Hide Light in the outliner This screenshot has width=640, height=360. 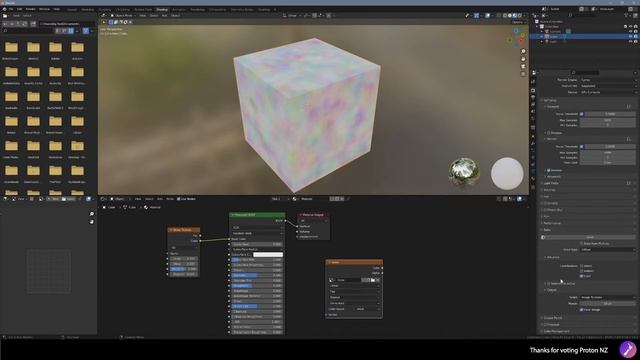tap(631, 42)
